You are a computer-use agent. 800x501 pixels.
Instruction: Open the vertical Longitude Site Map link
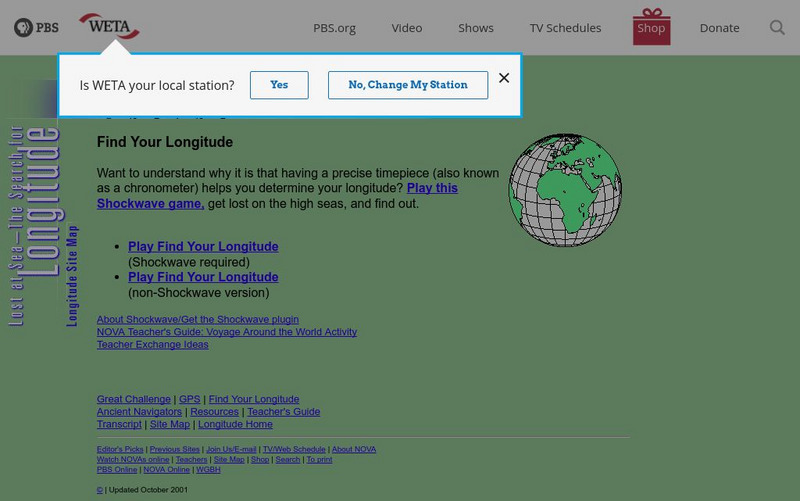click(72, 275)
